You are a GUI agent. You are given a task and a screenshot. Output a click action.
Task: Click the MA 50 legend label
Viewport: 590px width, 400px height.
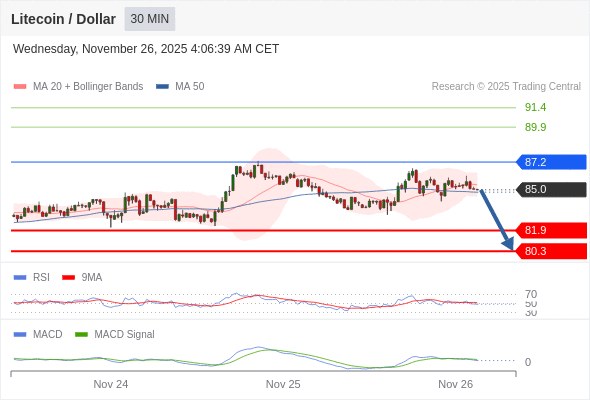coord(190,87)
